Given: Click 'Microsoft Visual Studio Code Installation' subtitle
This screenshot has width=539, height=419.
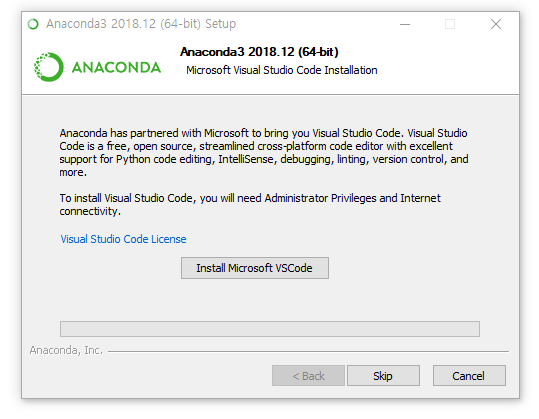Looking at the screenshot, I should click(x=282, y=70).
